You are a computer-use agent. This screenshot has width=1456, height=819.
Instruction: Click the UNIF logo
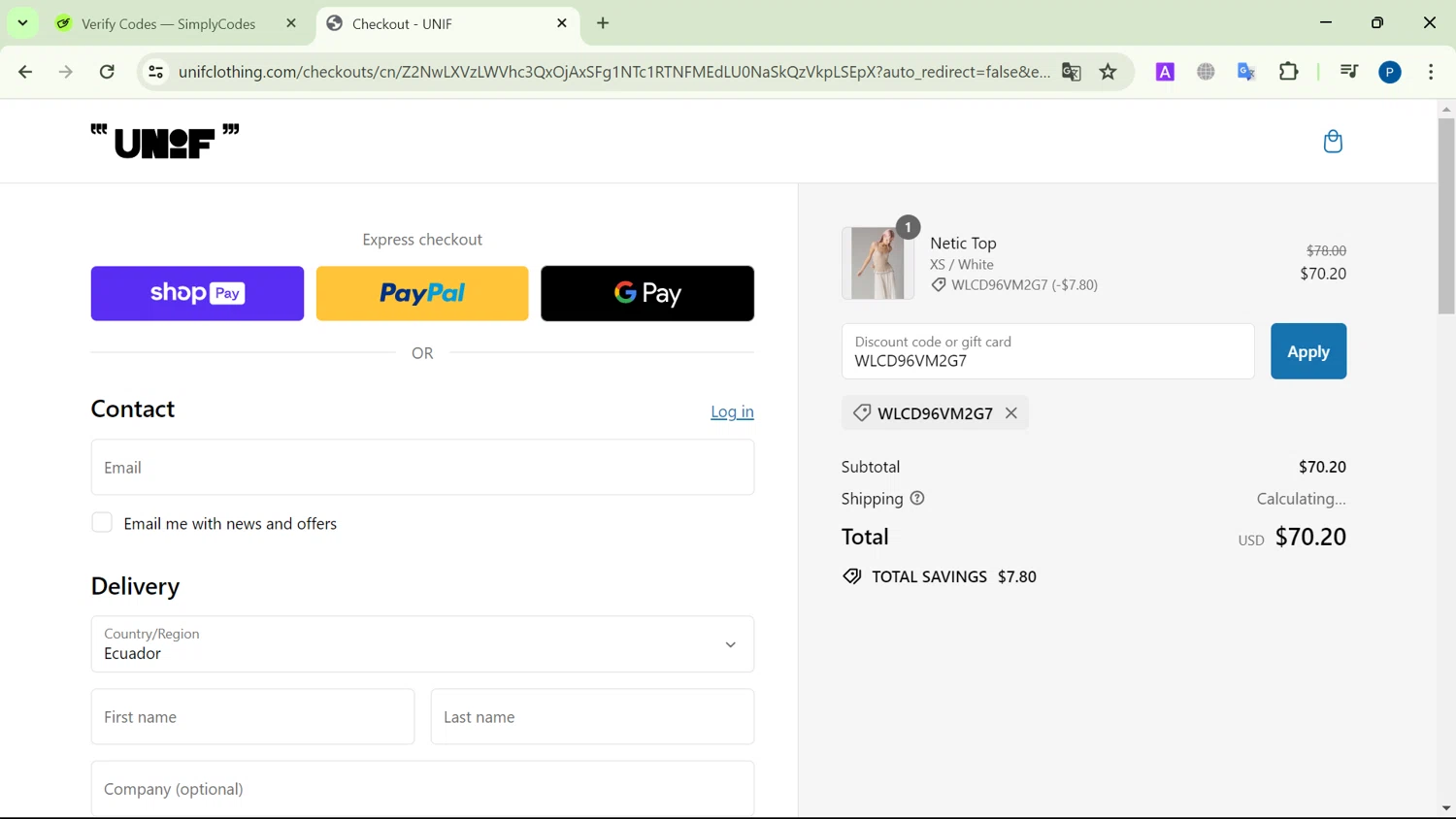pos(165,141)
